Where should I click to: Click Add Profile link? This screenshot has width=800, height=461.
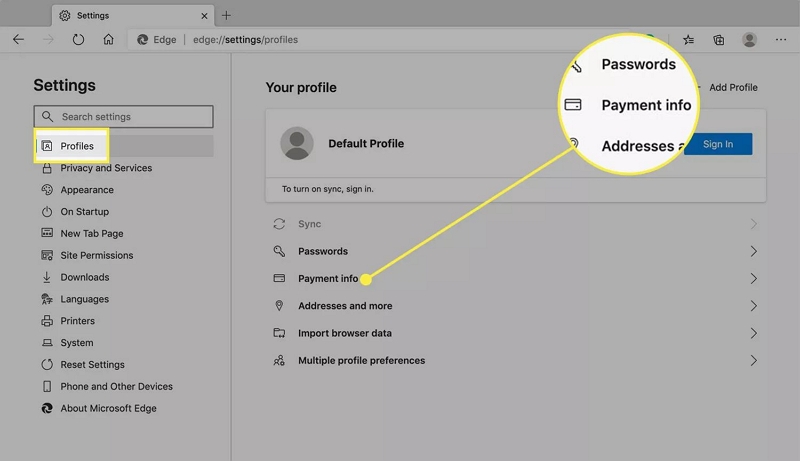click(x=733, y=88)
